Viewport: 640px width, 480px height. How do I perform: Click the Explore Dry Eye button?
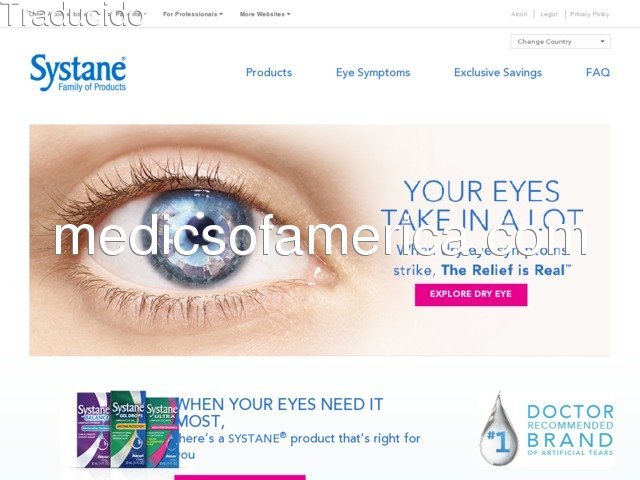(471, 294)
